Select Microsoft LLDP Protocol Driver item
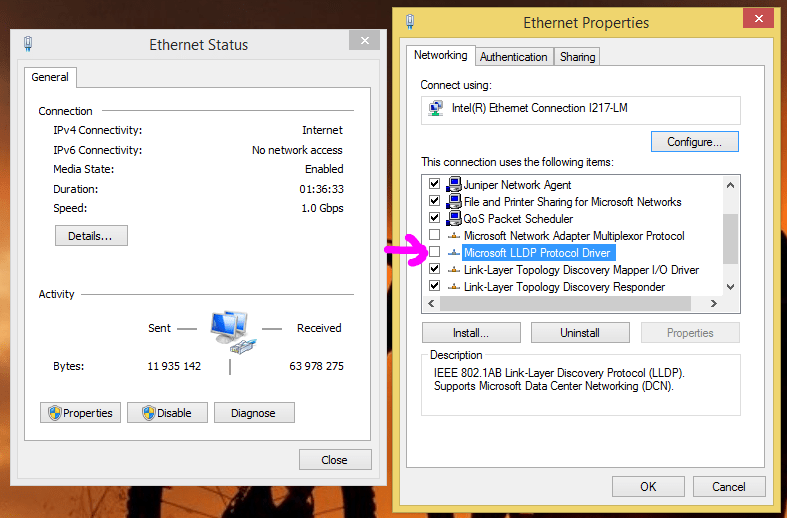Image resolution: width=787 pixels, height=518 pixels. click(538, 253)
